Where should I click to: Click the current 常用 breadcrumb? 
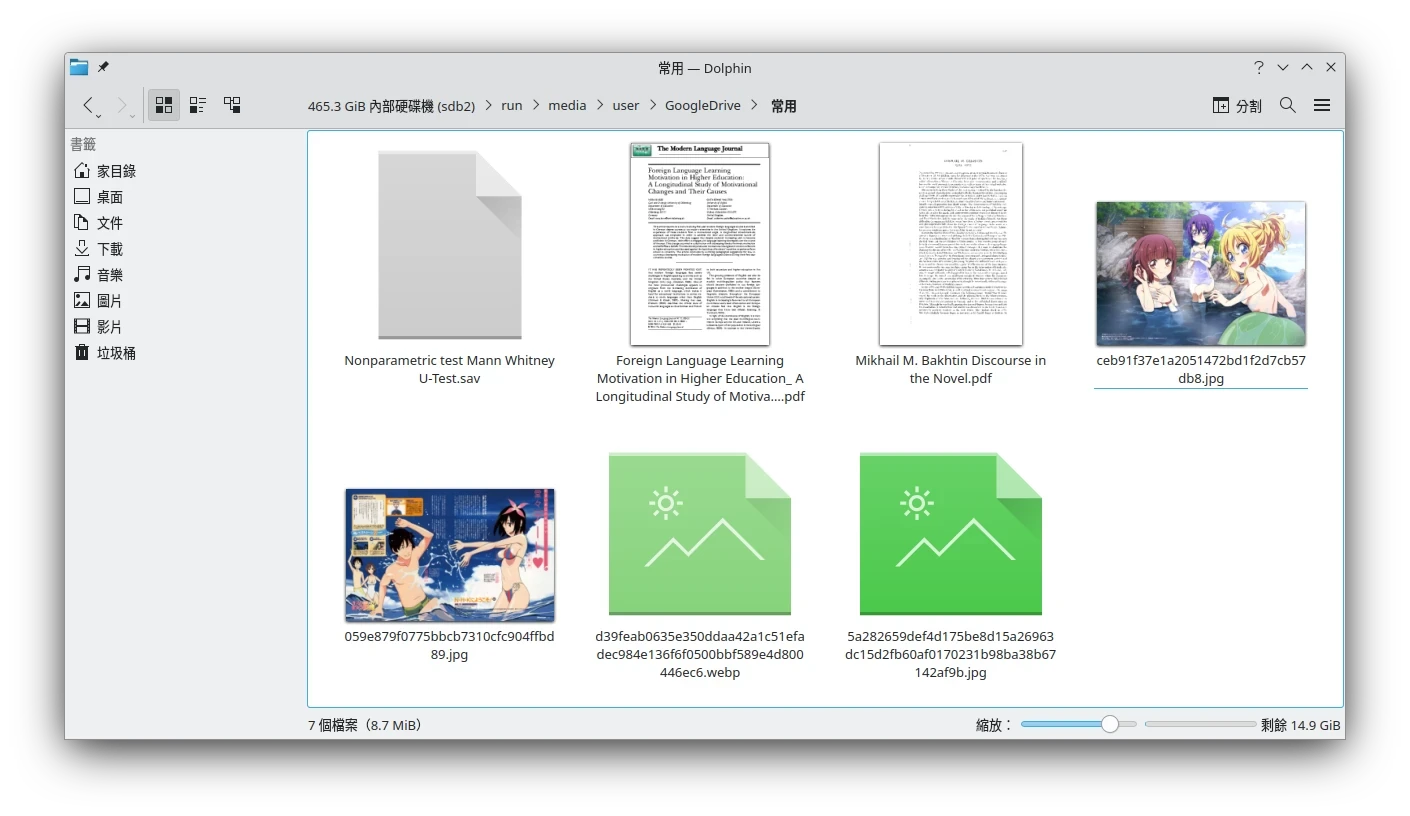click(784, 106)
